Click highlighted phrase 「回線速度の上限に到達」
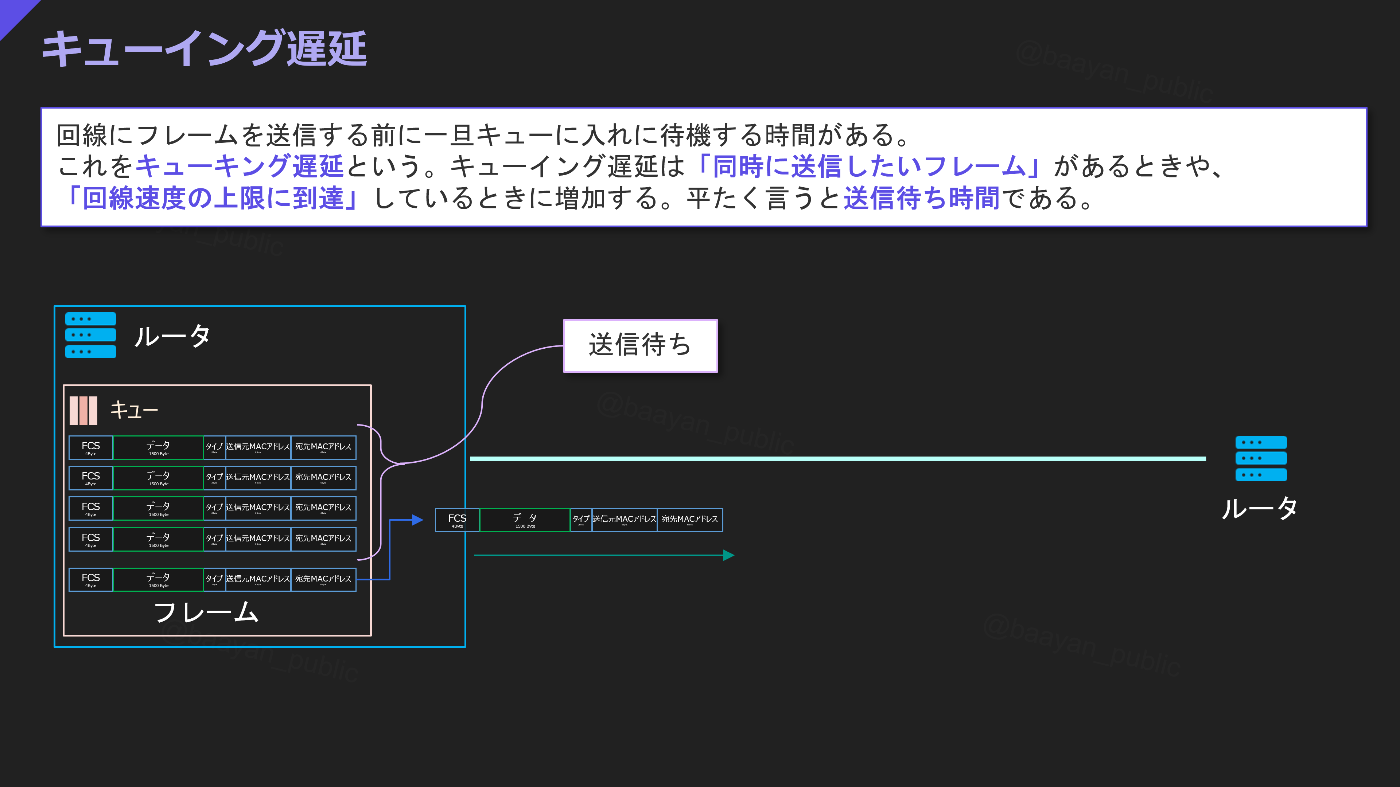 pos(215,197)
